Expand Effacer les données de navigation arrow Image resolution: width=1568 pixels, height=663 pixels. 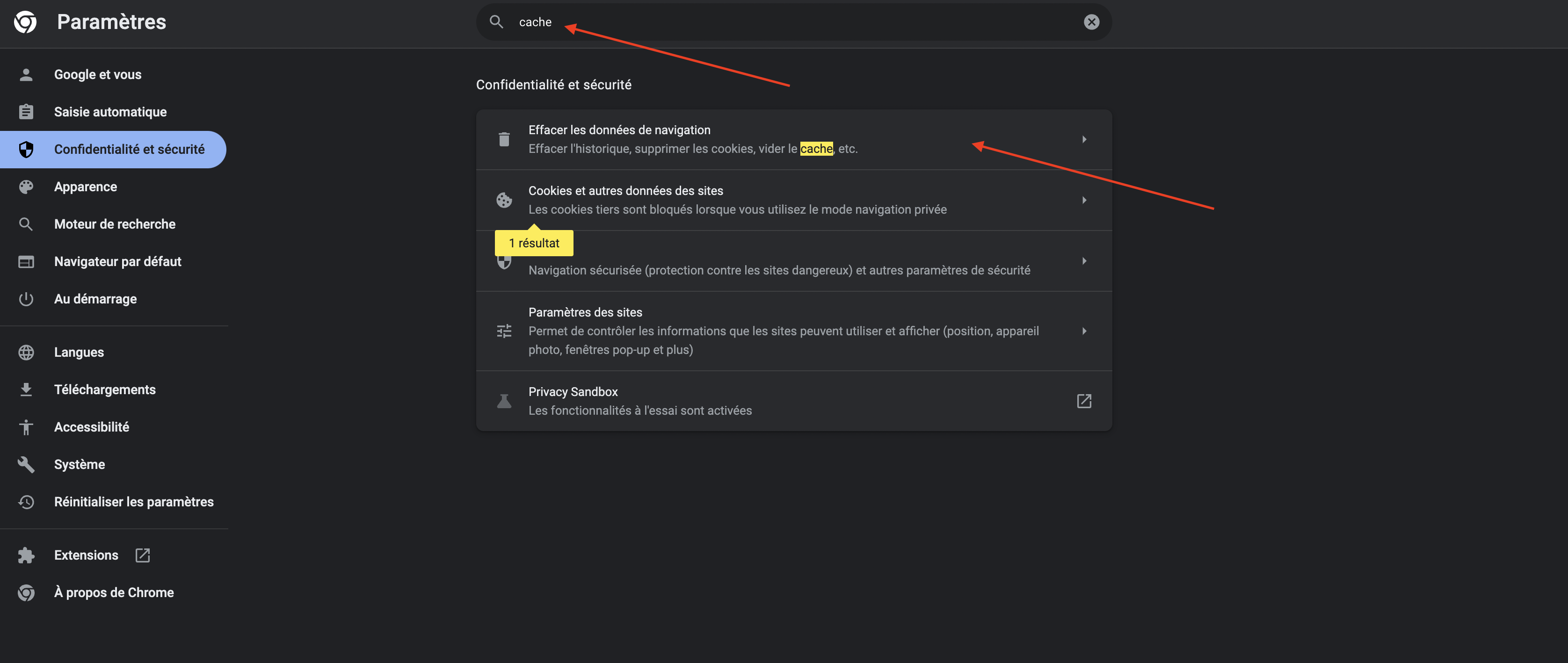tap(1084, 139)
